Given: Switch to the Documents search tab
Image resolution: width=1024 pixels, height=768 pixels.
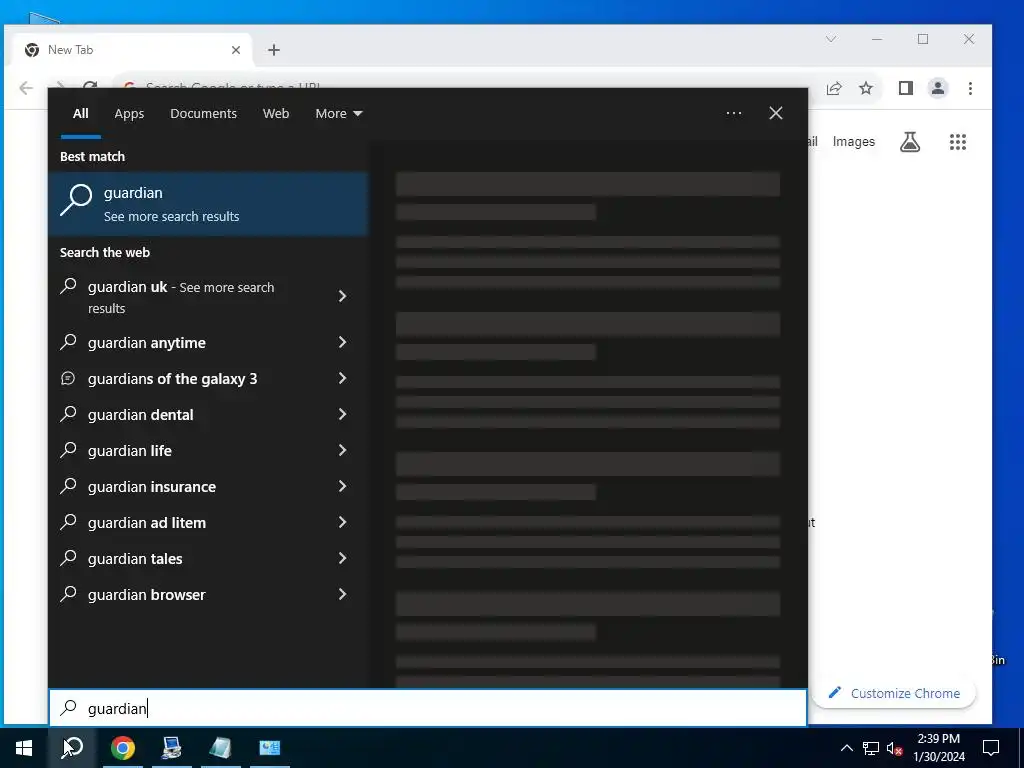Looking at the screenshot, I should tap(203, 114).
